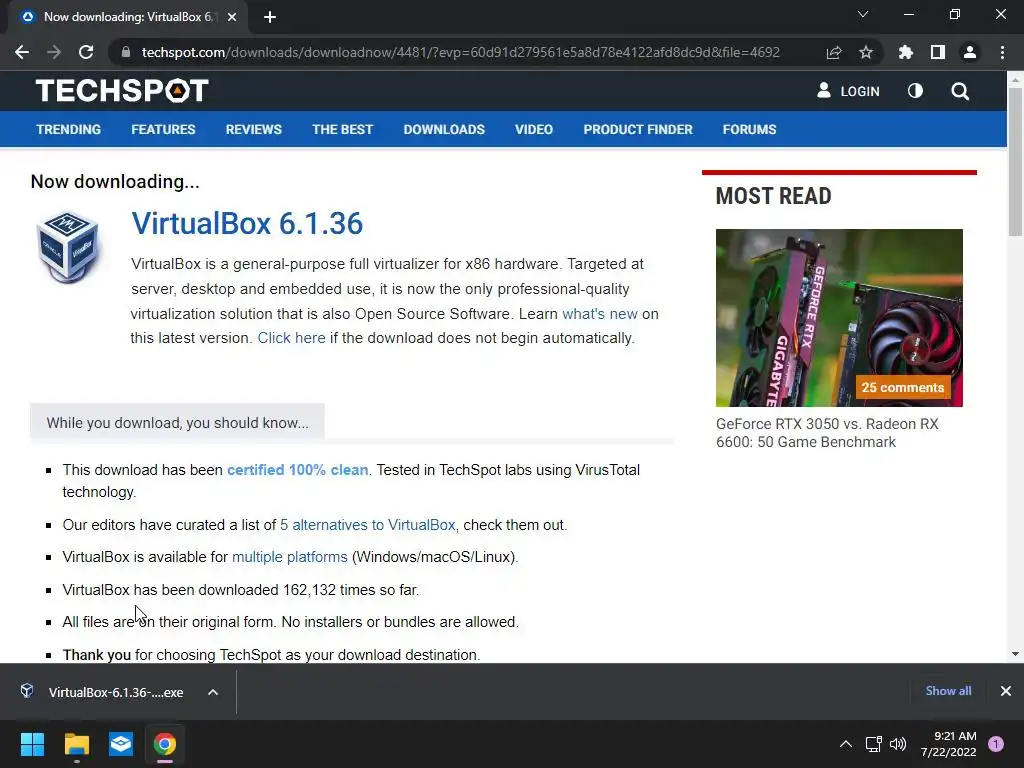The height and width of the screenshot is (768, 1024).
Task: Click the scrollbar down arrow
Action: [1015, 654]
